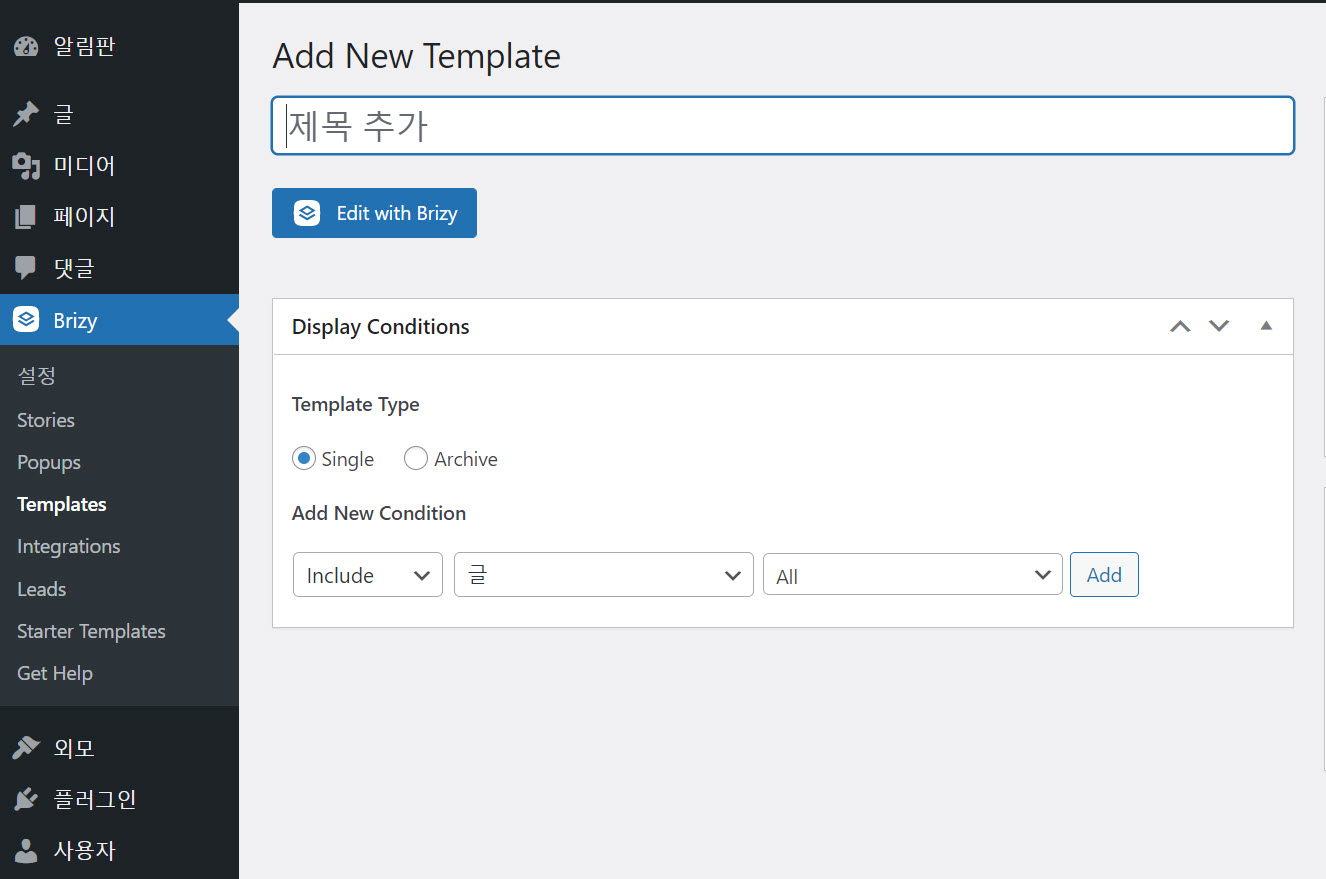
Task: Click the comments speech bubble icon
Action: point(26,268)
